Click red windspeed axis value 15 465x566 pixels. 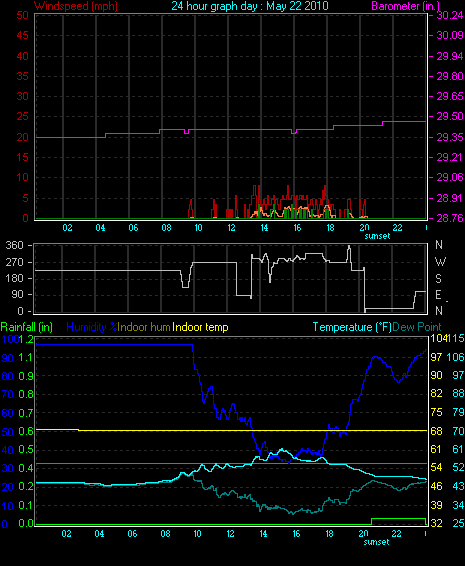point(22,157)
